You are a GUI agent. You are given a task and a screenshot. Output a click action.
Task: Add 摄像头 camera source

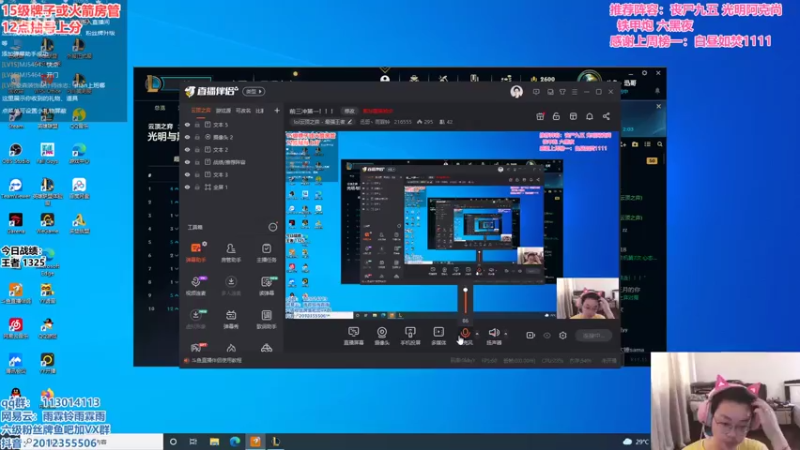coord(382,336)
